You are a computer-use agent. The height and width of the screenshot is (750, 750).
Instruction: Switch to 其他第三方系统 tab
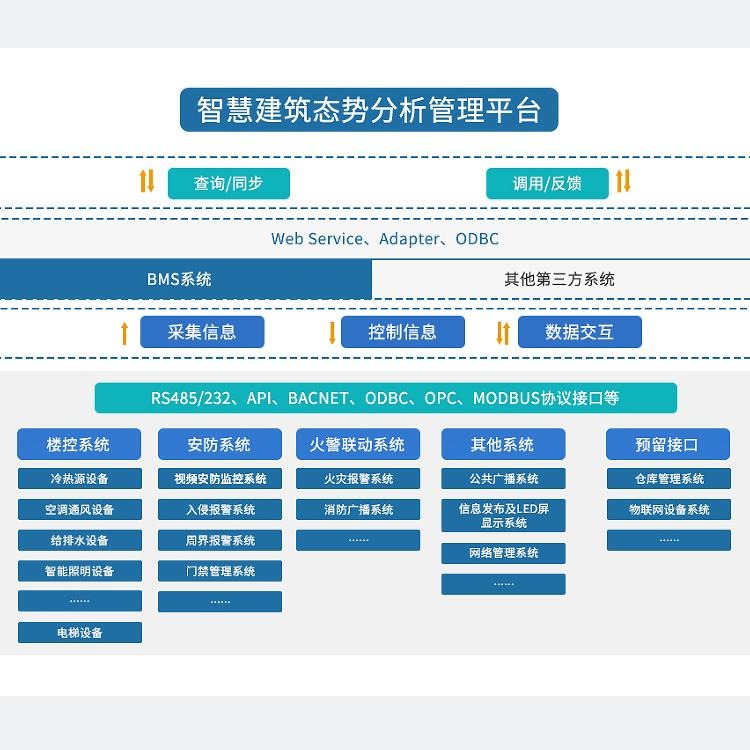coord(560,280)
